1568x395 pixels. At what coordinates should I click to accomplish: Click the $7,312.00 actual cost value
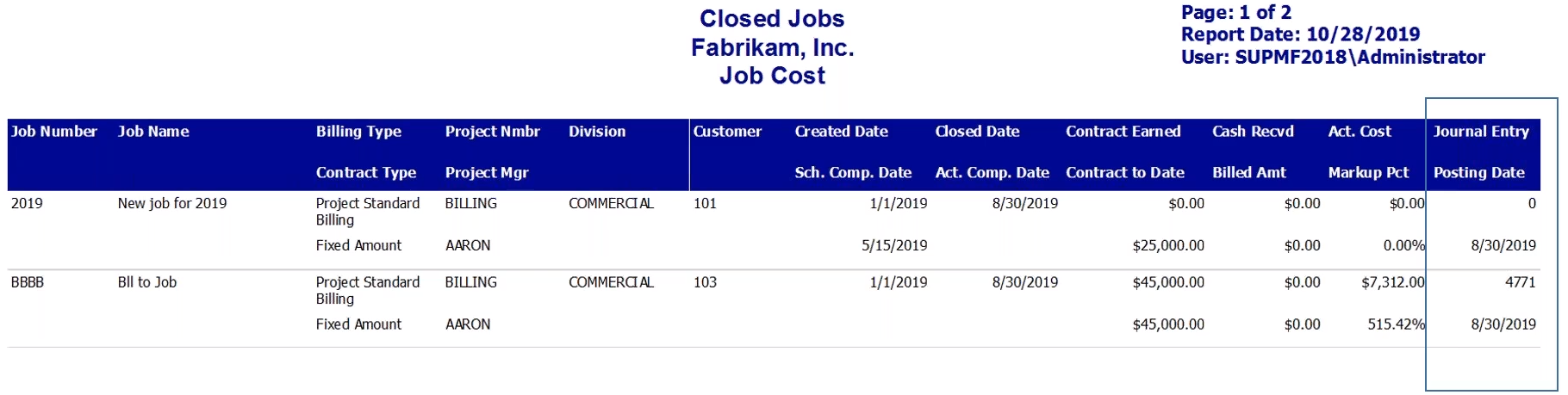1392,282
